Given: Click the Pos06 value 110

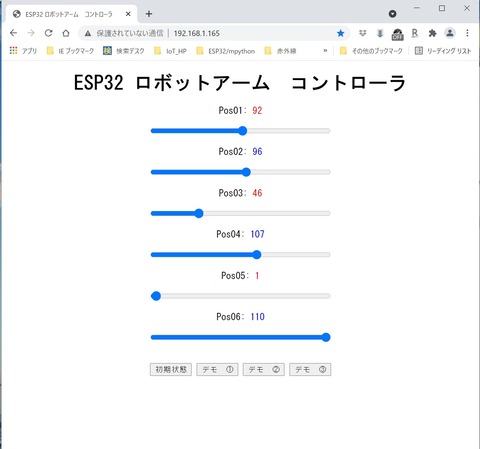Looking at the screenshot, I should [257, 317].
